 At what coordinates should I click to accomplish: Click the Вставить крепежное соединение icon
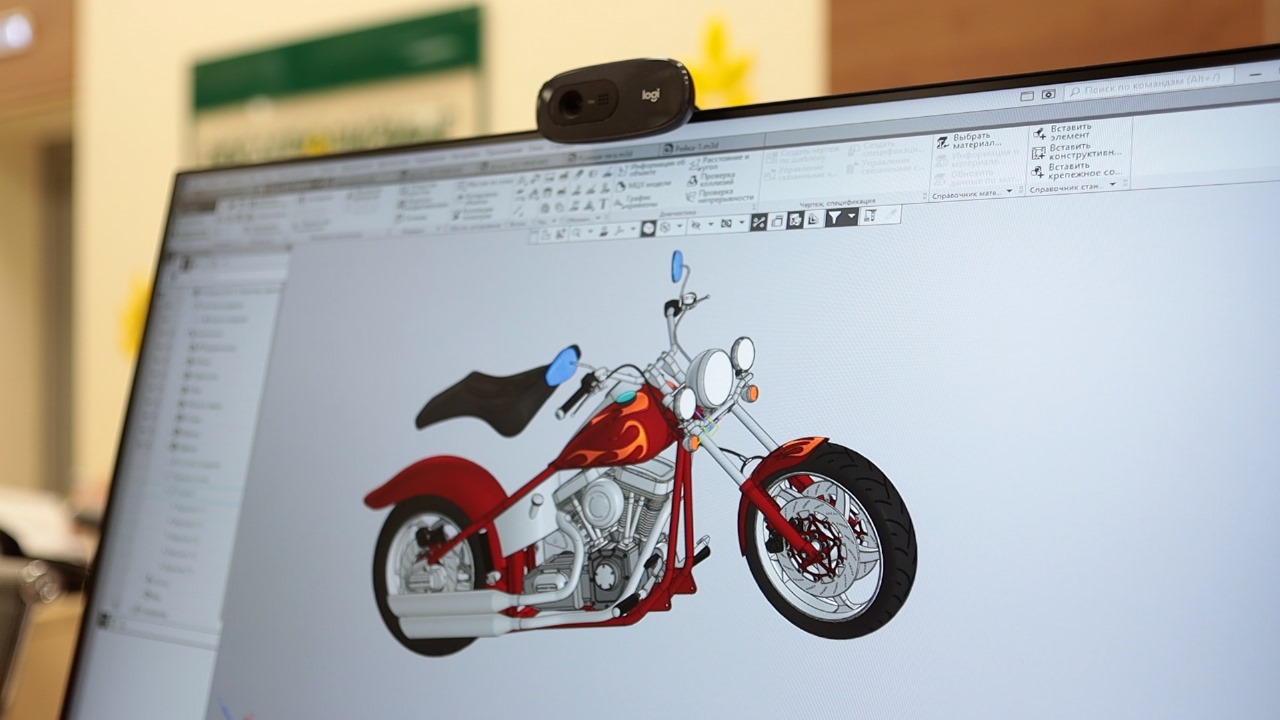click(x=1039, y=171)
